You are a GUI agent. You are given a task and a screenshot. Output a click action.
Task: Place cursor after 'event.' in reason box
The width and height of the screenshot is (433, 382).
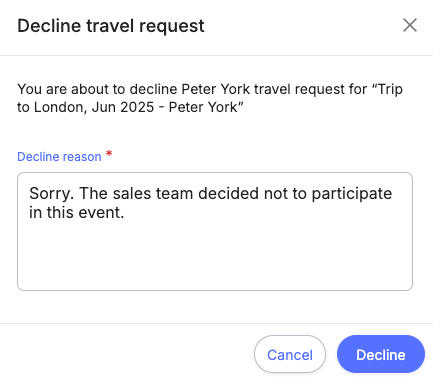coord(125,212)
